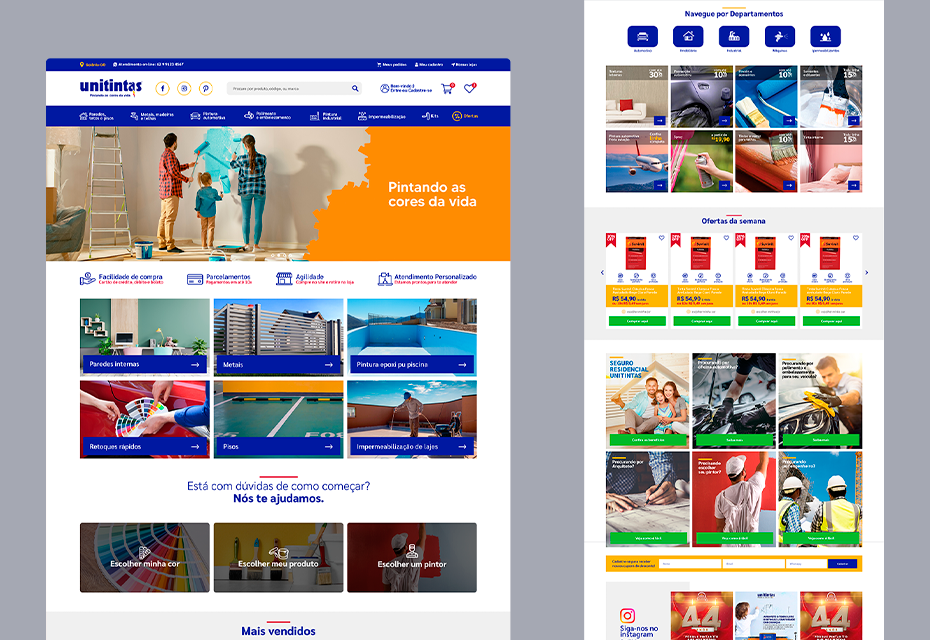Select the Industrial department factory icon
Image resolution: width=930 pixels, height=640 pixels.
tap(734, 36)
